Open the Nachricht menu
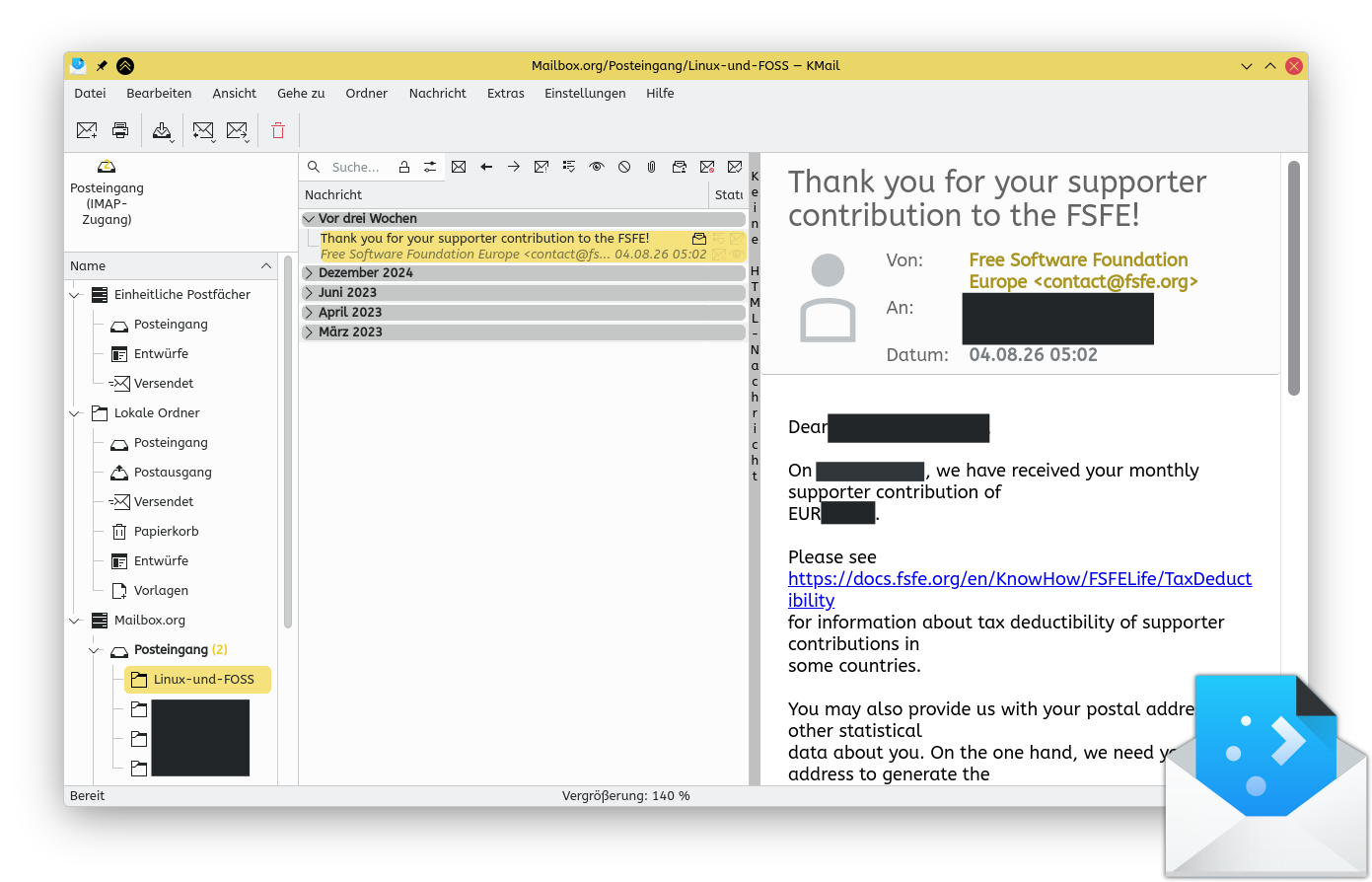This screenshot has width=1372, height=882. pos(438,94)
